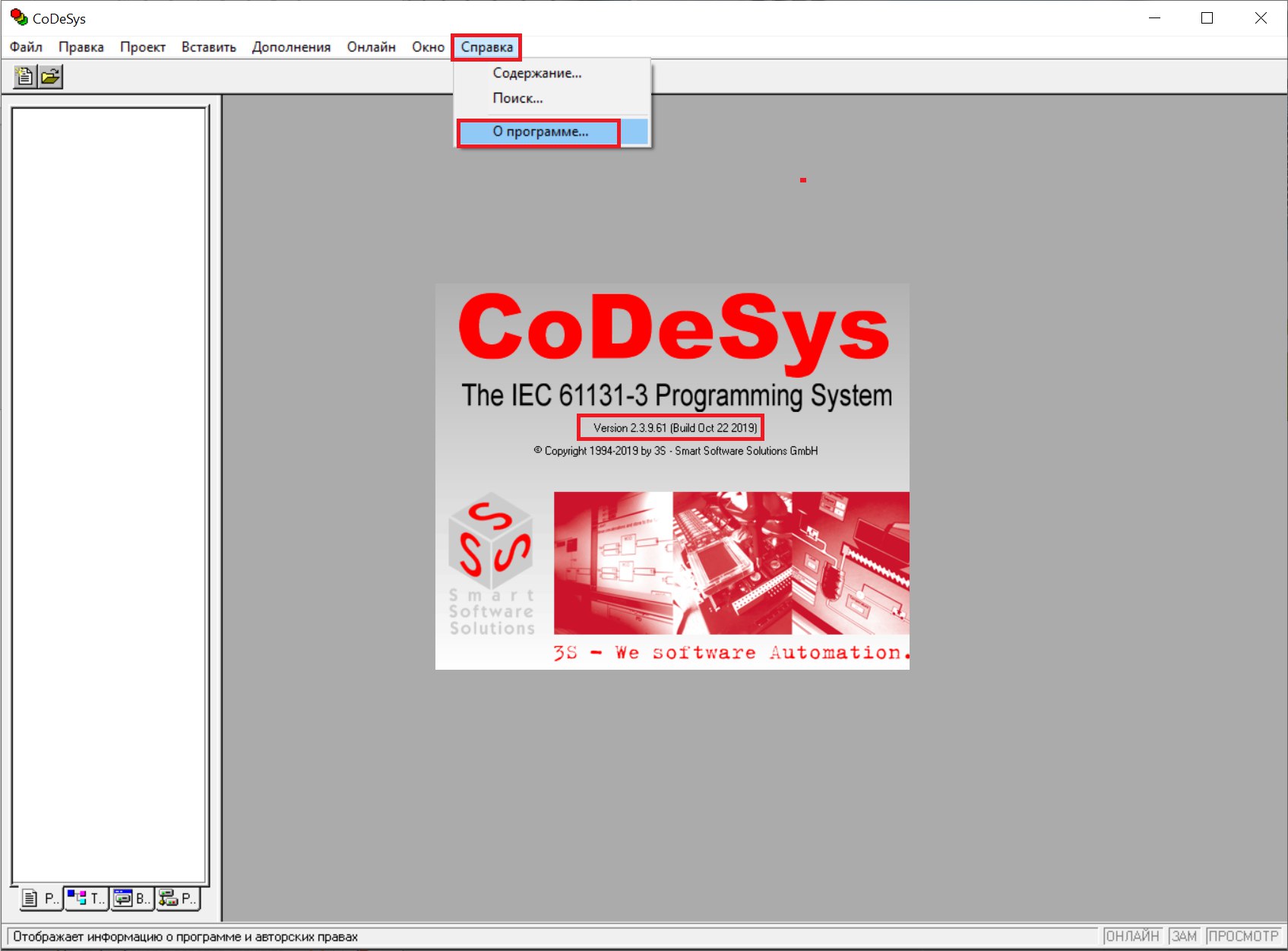Open the Файл menu

coord(26,47)
